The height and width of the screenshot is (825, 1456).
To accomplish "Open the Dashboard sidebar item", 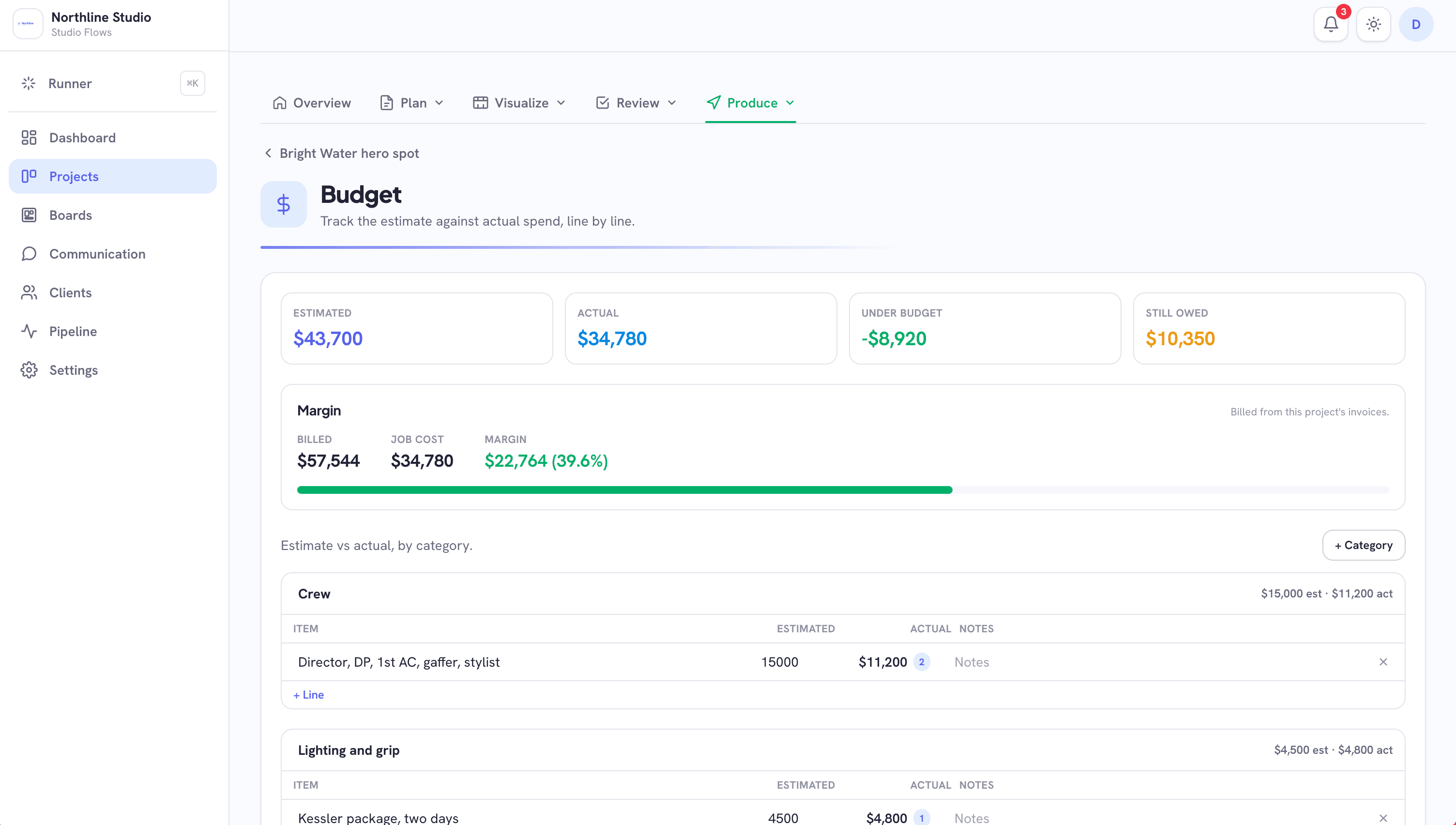I will tap(113, 137).
